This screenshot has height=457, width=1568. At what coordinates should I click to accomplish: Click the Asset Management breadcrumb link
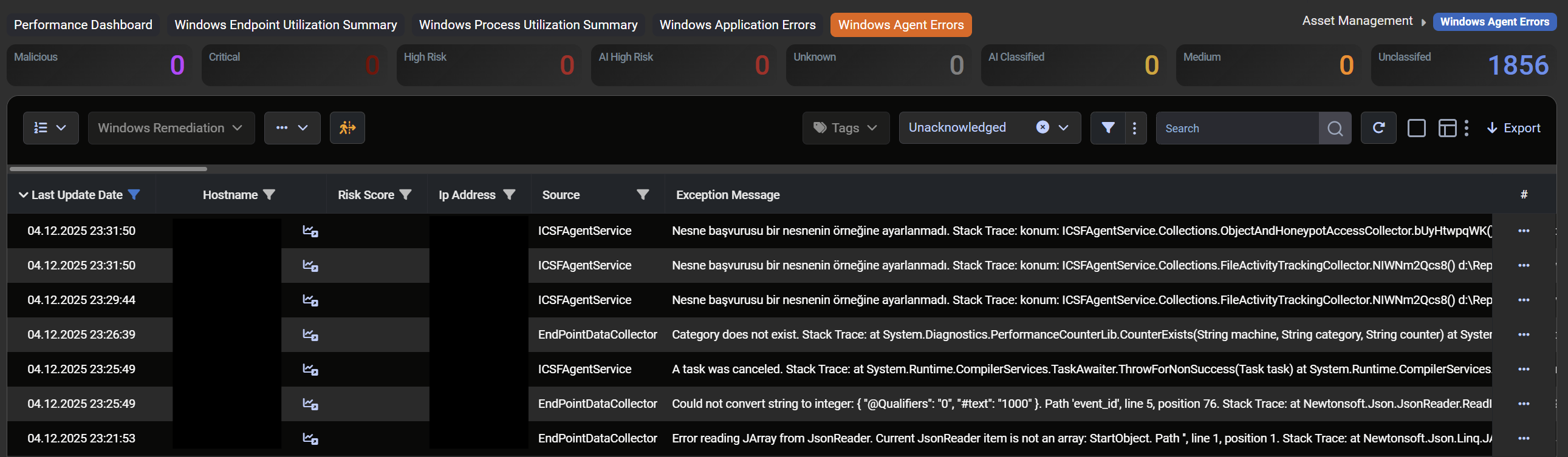[x=1357, y=21]
